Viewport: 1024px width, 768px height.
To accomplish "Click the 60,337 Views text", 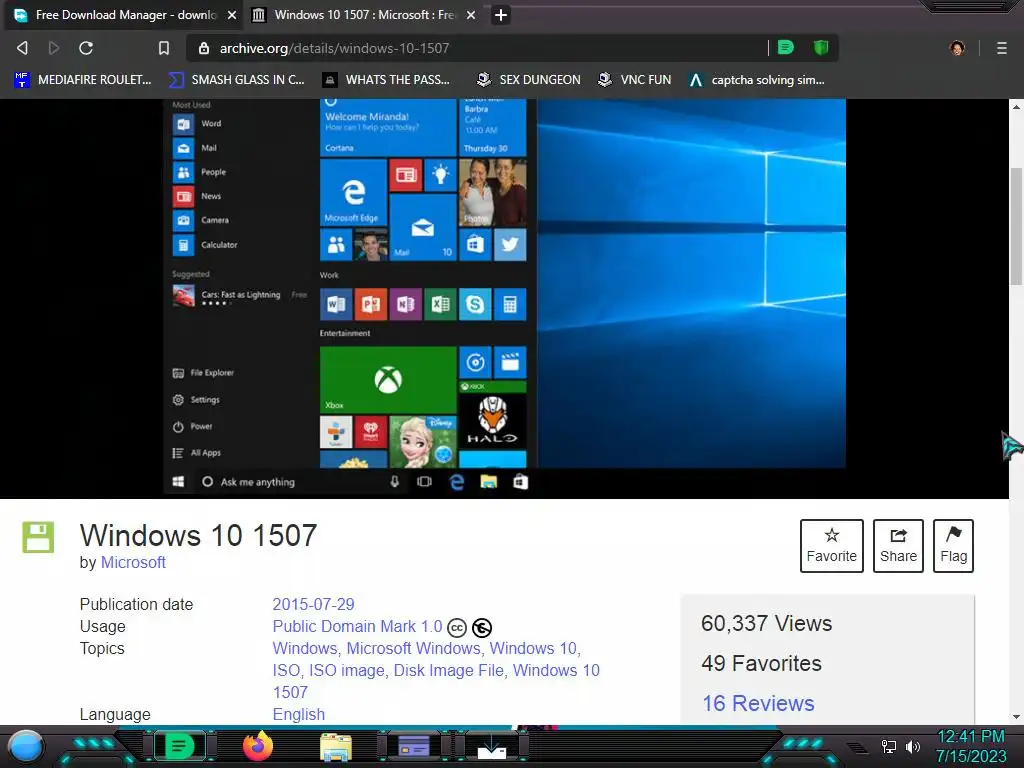I will click(x=767, y=623).
